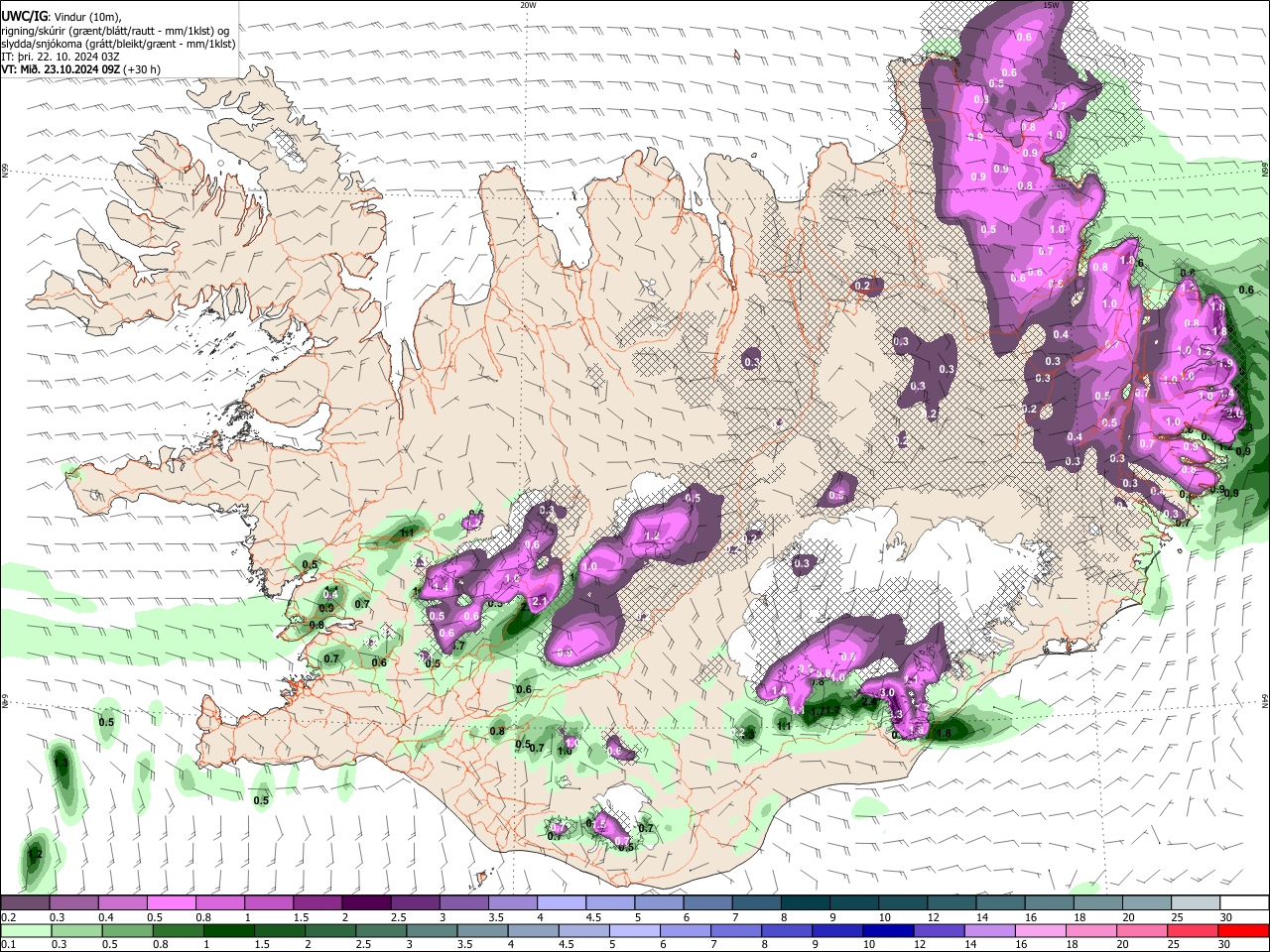
Task: Click the '2.1' precipitation value on the western snow area
Action: pyautogui.click(x=541, y=602)
